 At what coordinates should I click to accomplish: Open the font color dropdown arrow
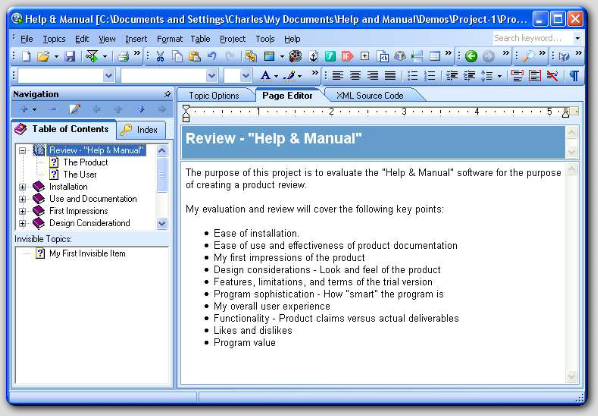click(276, 76)
